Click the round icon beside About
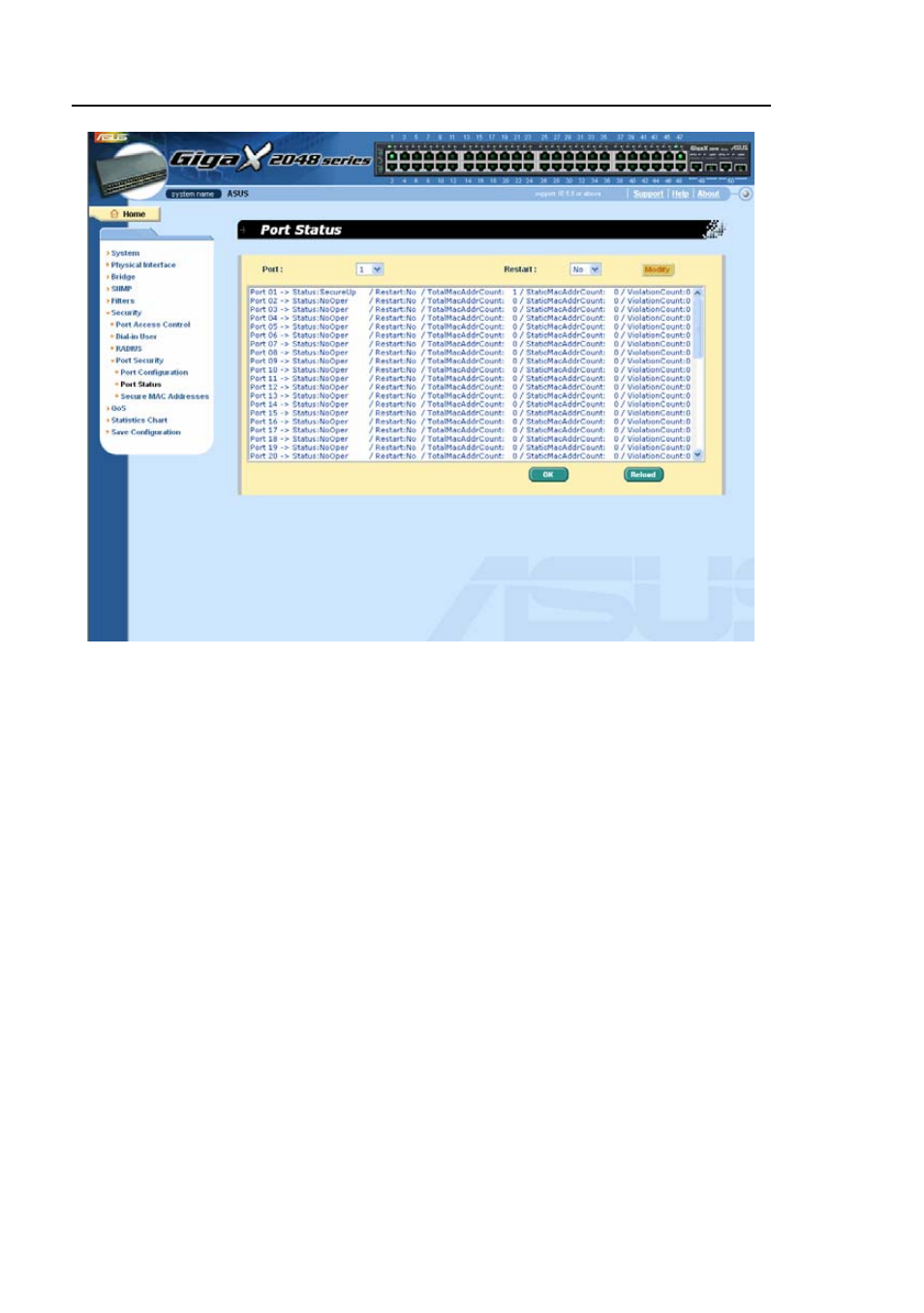 tap(745, 194)
